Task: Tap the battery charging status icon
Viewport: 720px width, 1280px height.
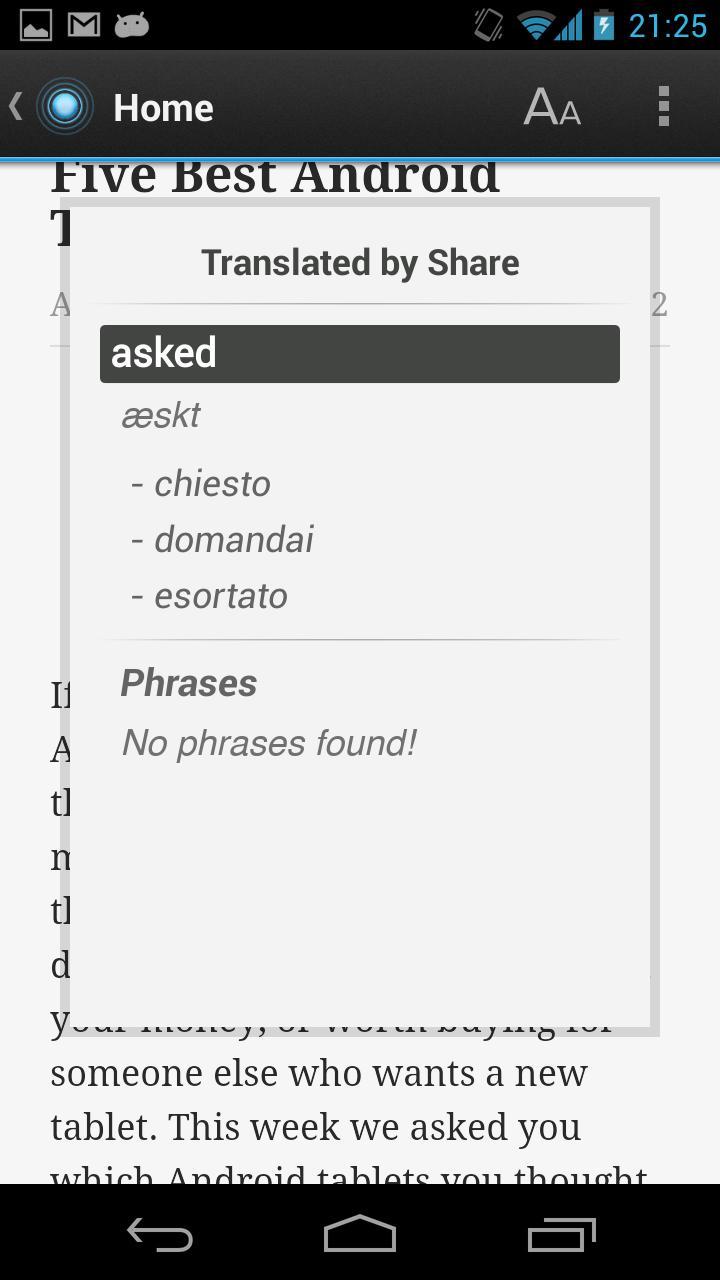Action: (x=603, y=25)
